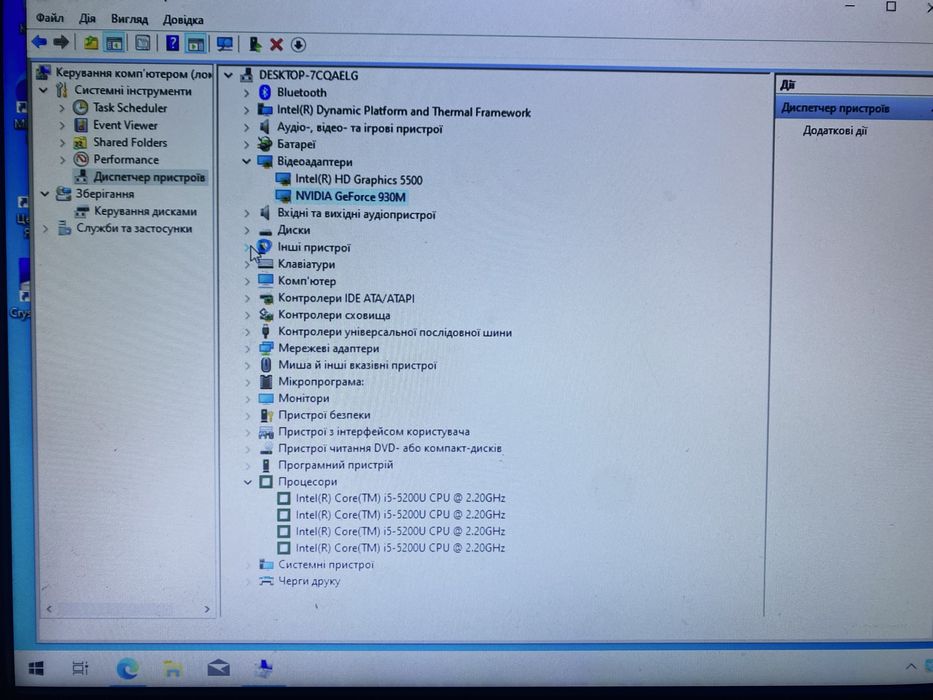Click the Help question mark toolbar icon
This screenshot has width=933, height=700.
tap(172, 43)
